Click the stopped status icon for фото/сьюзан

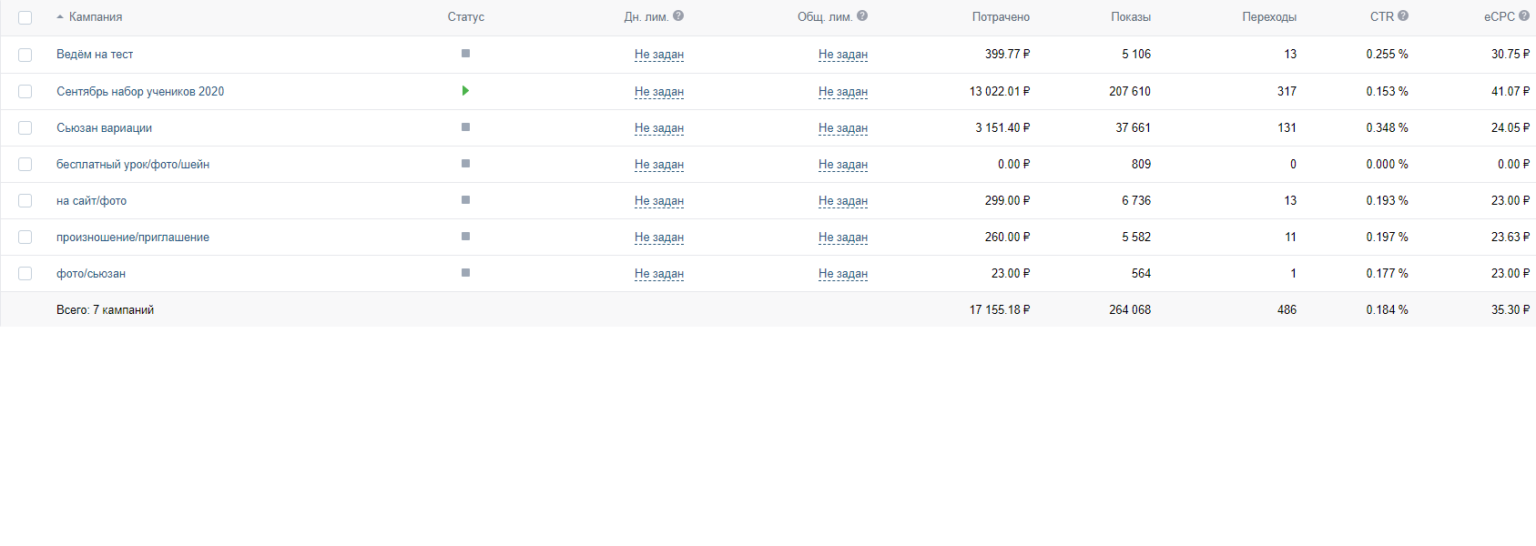tap(465, 273)
